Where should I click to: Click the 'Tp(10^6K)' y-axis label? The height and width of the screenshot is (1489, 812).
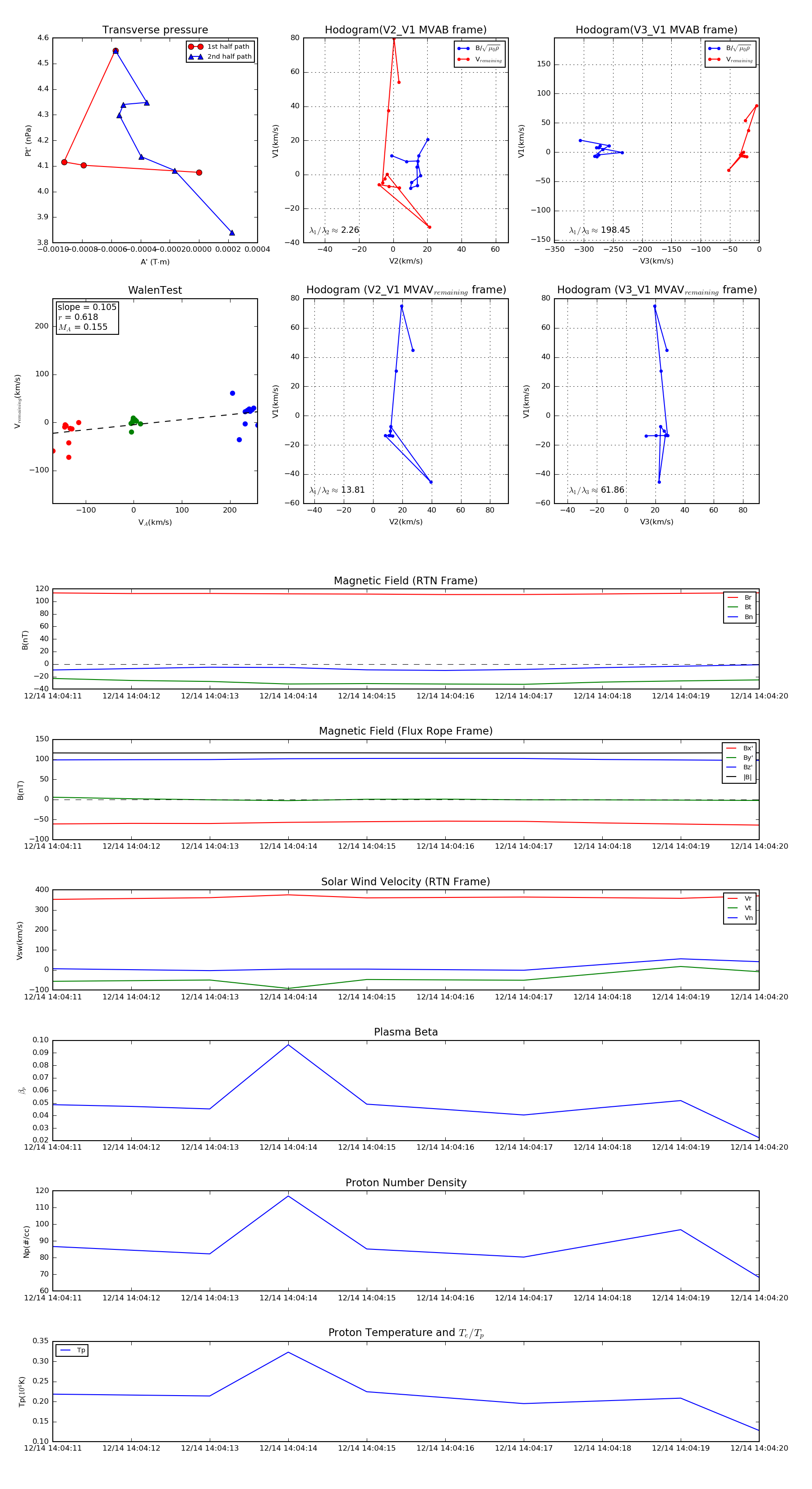tap(22, 1392)
